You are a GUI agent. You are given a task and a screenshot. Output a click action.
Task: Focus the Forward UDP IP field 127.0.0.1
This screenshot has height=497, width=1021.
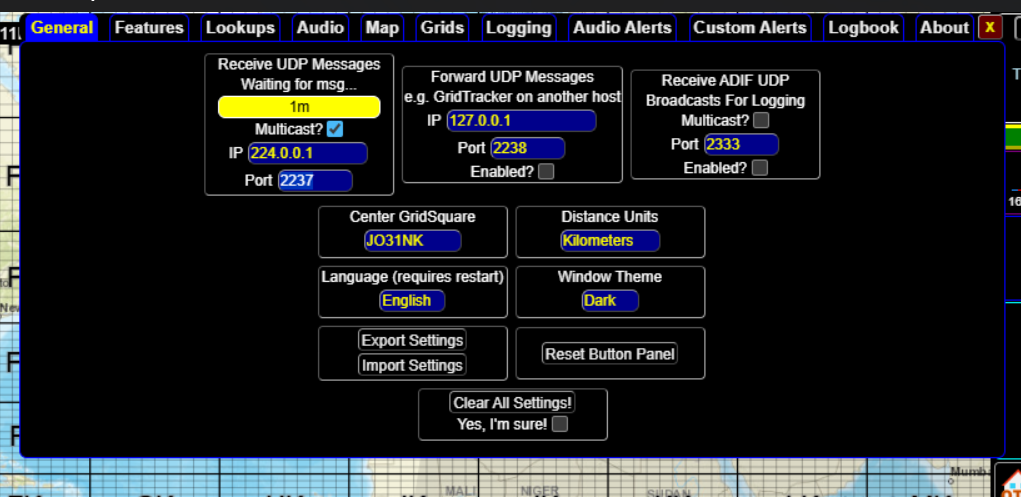coord(521,121)
